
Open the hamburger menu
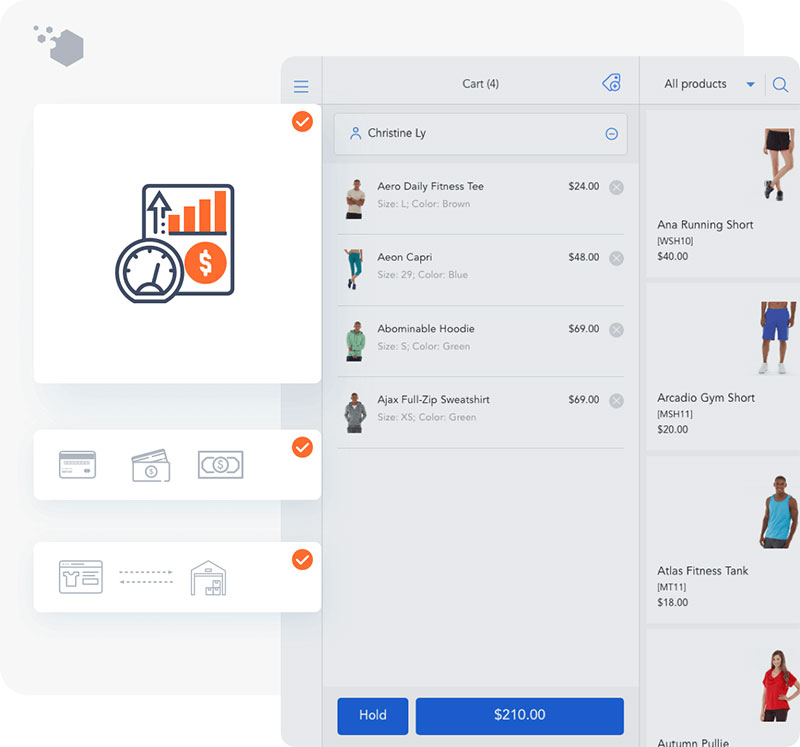click(301, 86)
